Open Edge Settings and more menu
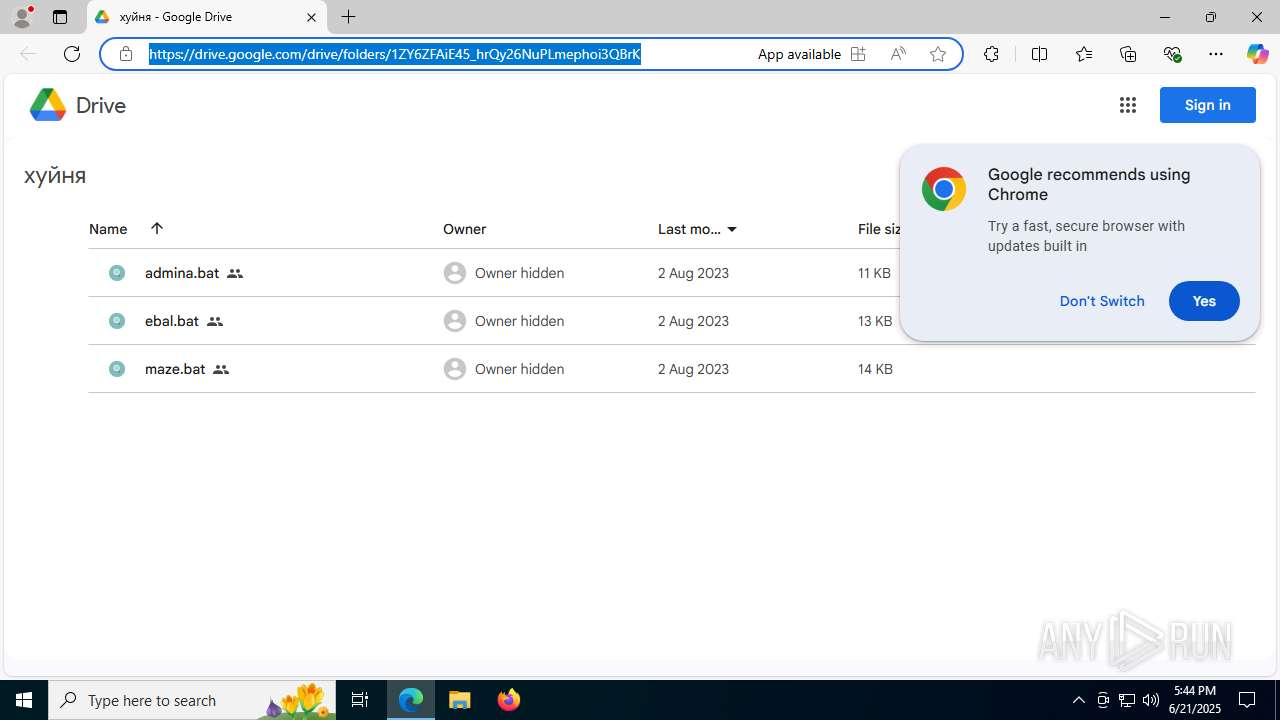 point(1216,54)
